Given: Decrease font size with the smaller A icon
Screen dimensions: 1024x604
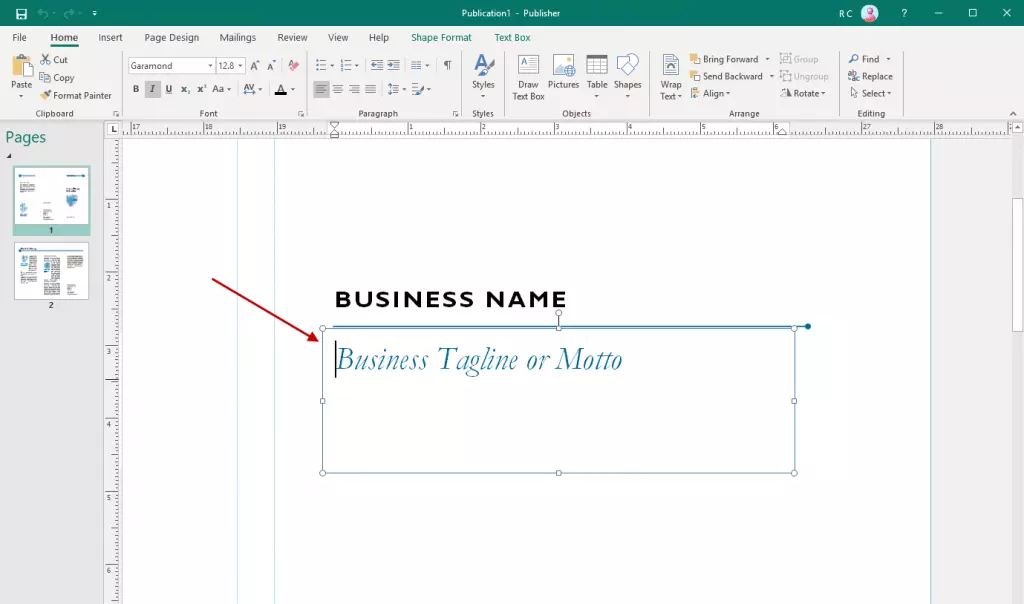Looking at the screenshot, I should coord(272,65).
